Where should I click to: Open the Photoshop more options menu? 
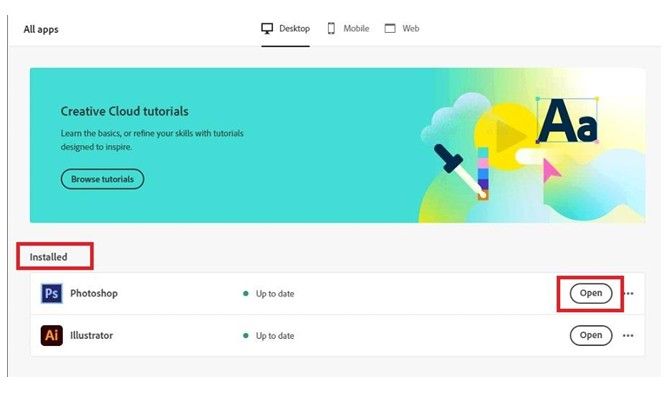click(628, 294)
